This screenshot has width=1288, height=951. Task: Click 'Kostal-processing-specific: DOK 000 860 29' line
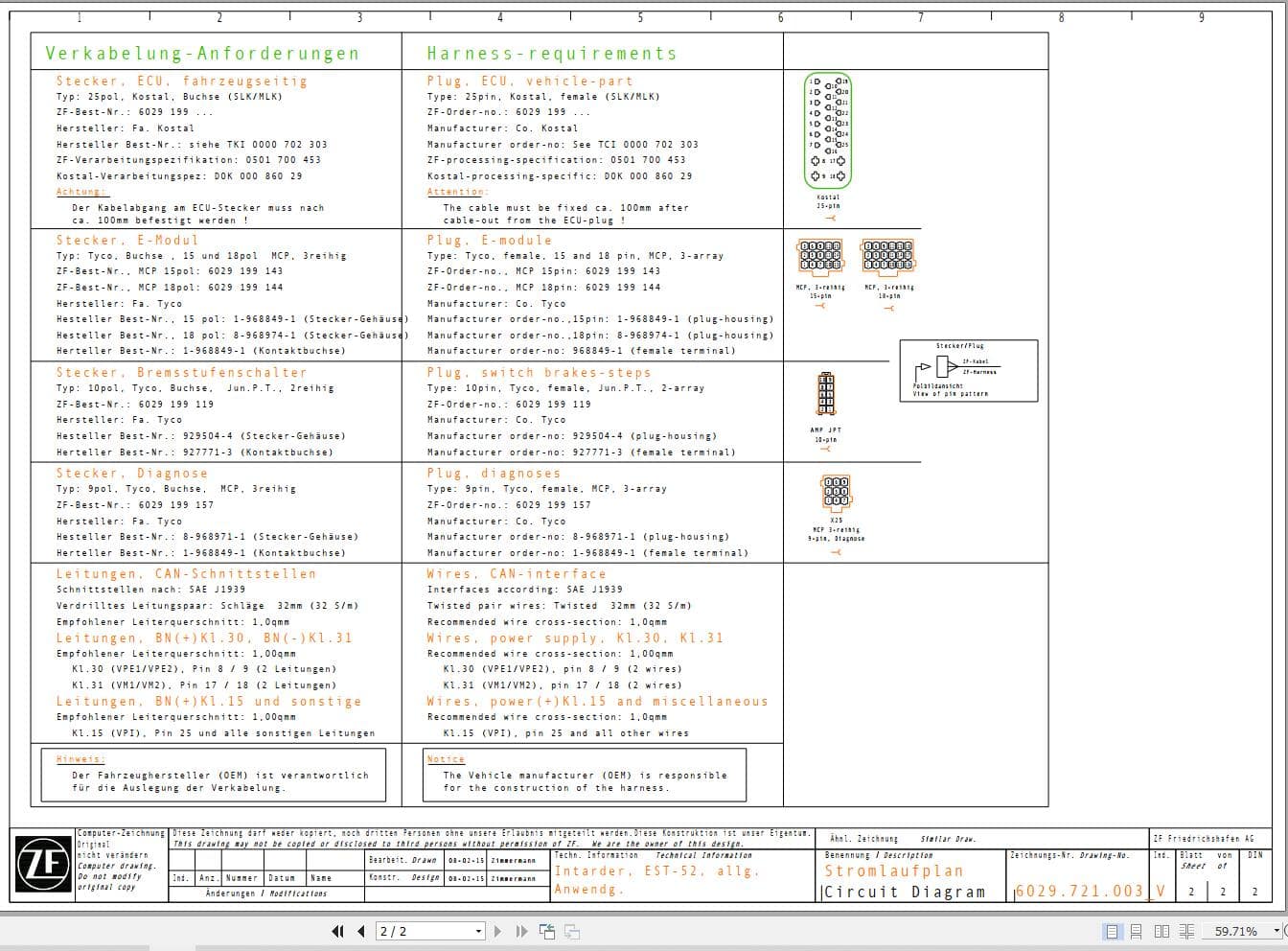pos(560,176)
